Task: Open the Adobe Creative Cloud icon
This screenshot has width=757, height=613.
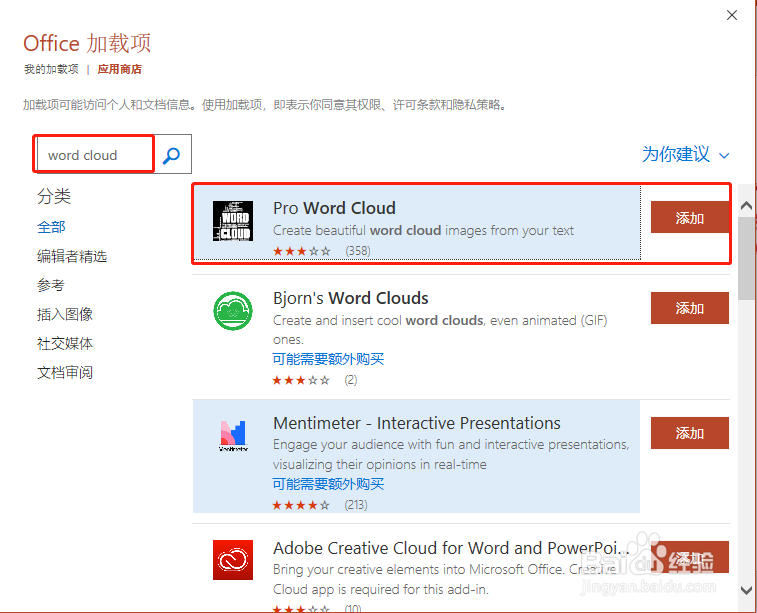Action: [x=233, y=560]
